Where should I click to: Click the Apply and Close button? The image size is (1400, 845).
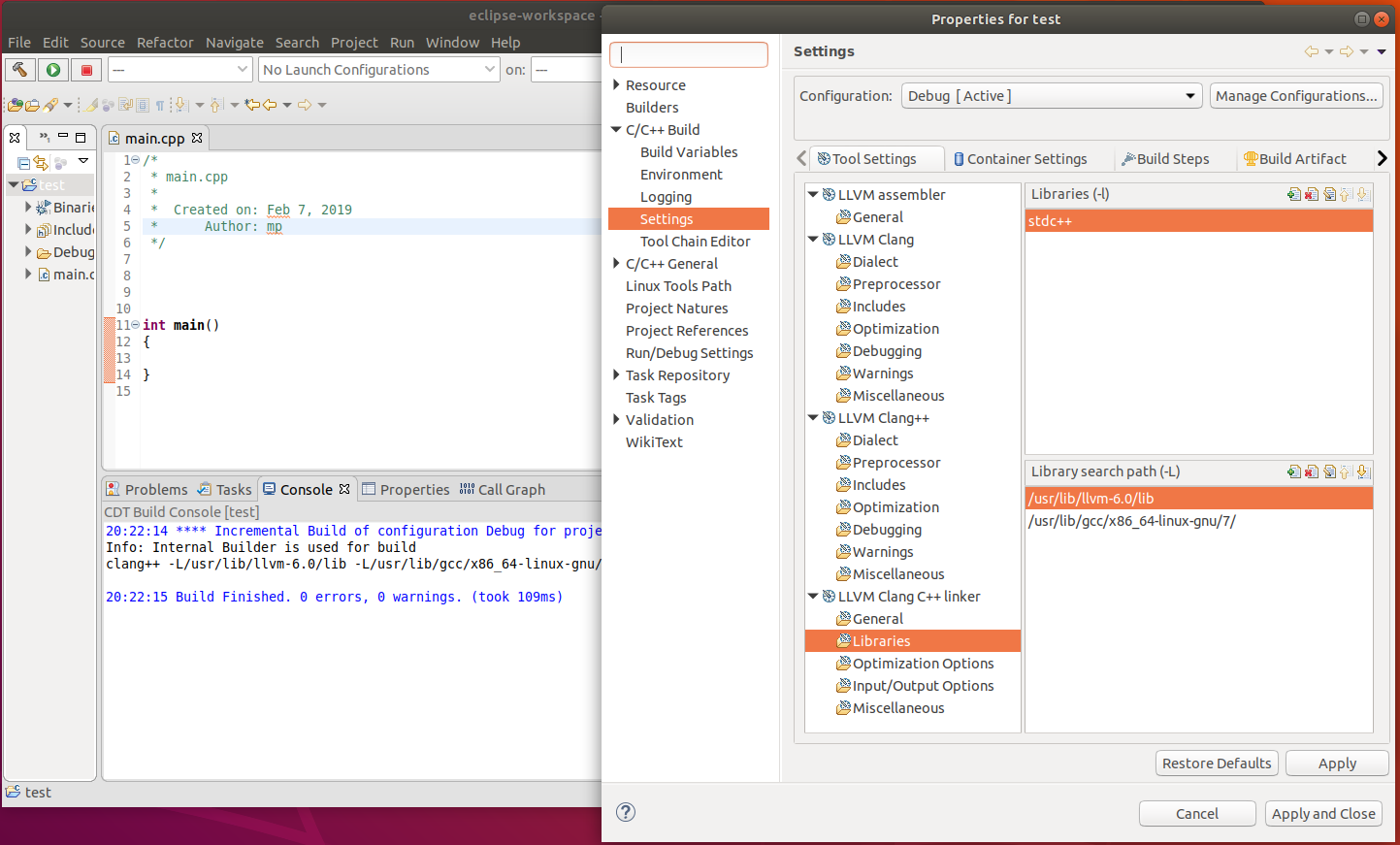1322,814
